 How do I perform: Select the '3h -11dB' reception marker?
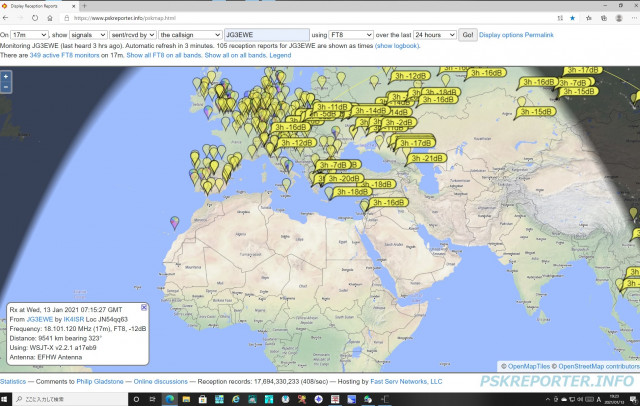330,106
